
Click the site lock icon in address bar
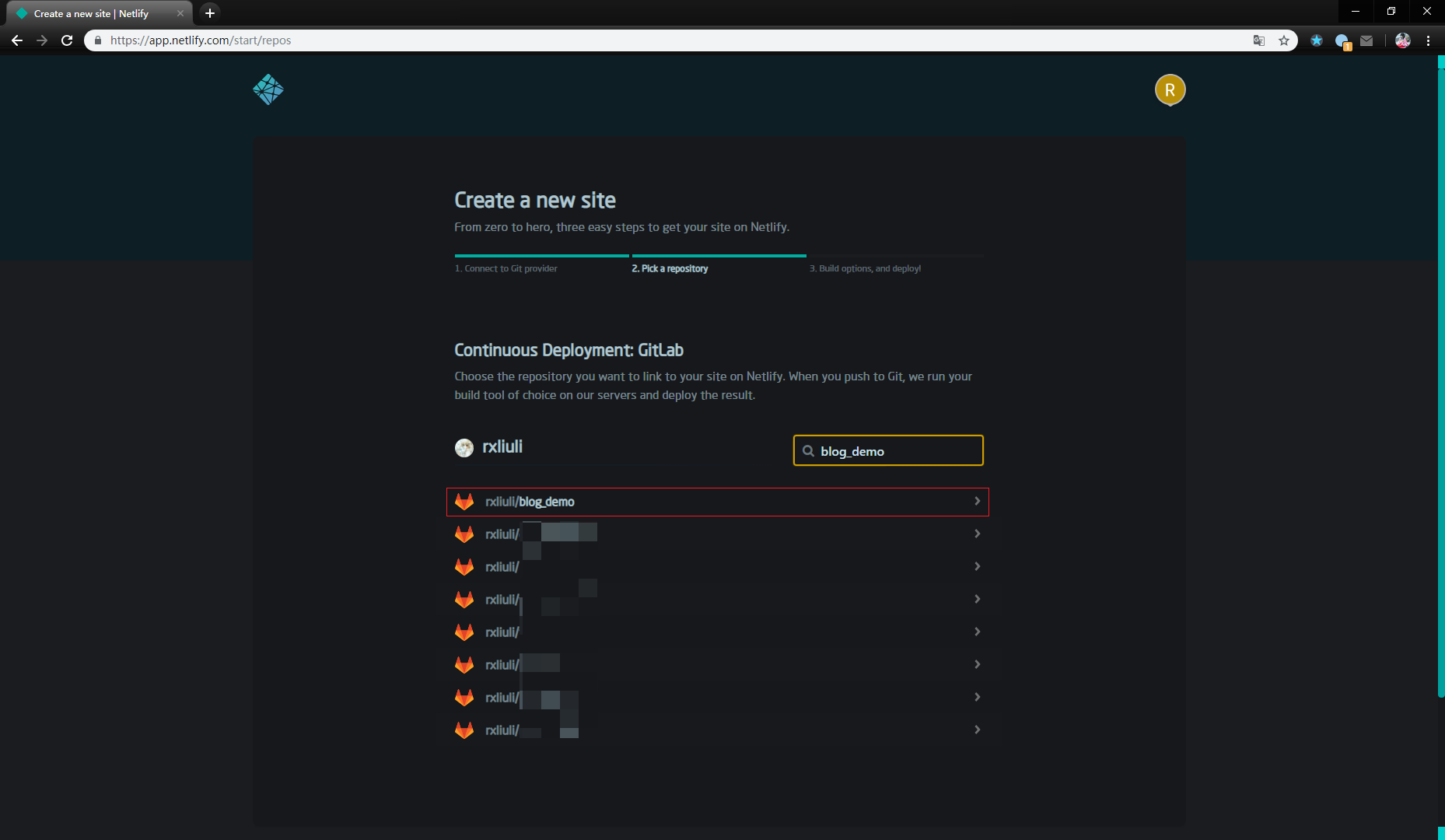97,40
